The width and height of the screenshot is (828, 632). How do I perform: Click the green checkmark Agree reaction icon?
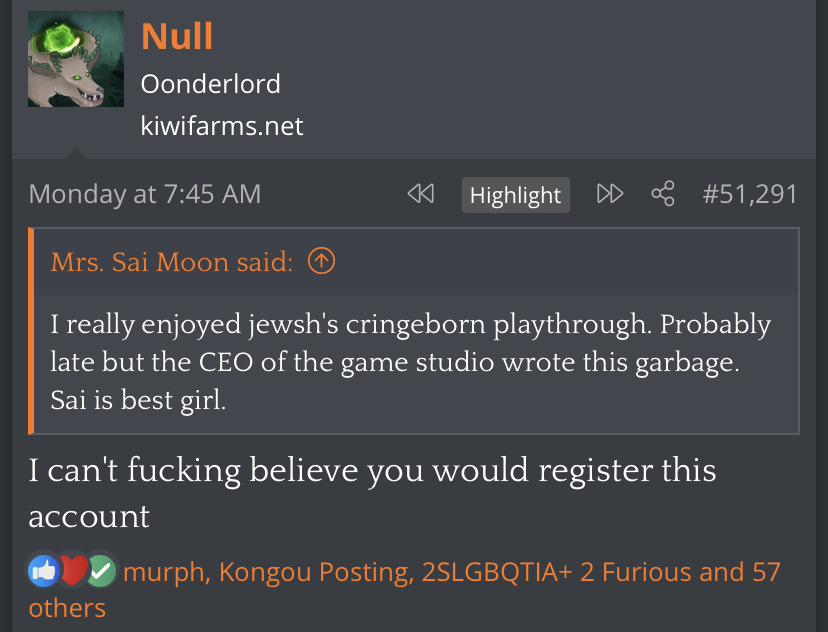coord(101,571)
